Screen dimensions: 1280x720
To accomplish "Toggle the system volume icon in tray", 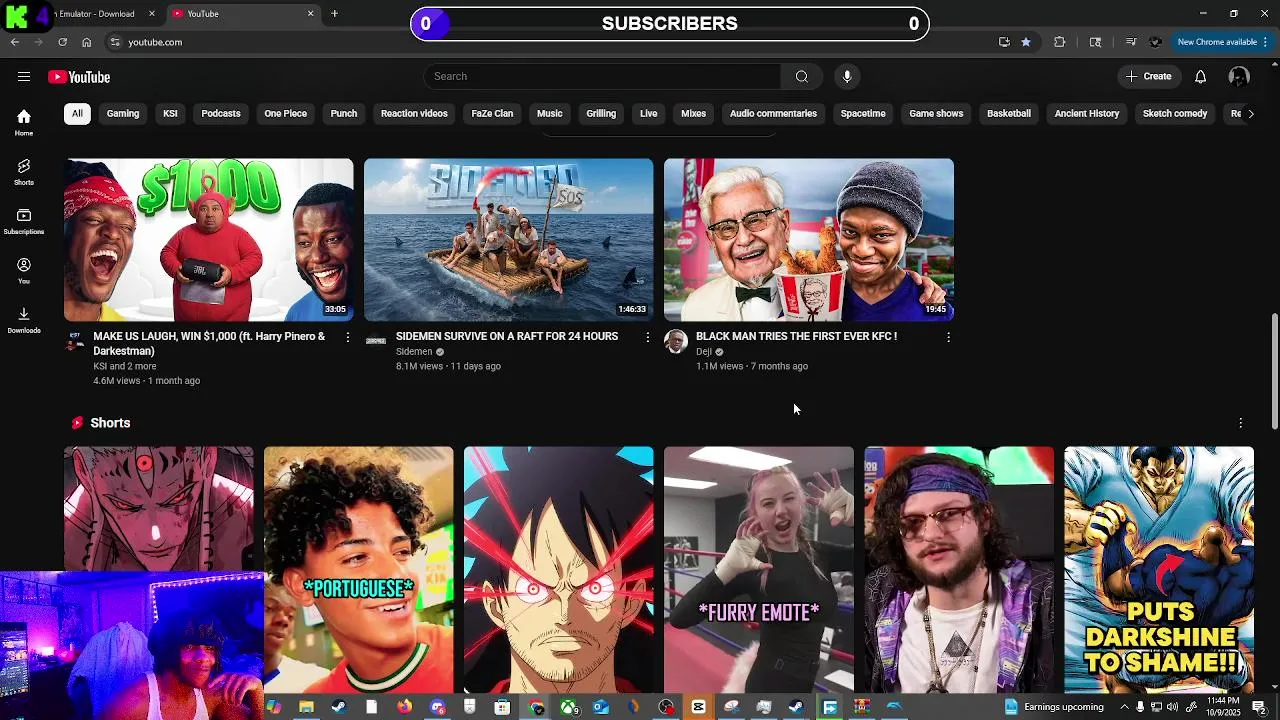I will coord(1172,707).
